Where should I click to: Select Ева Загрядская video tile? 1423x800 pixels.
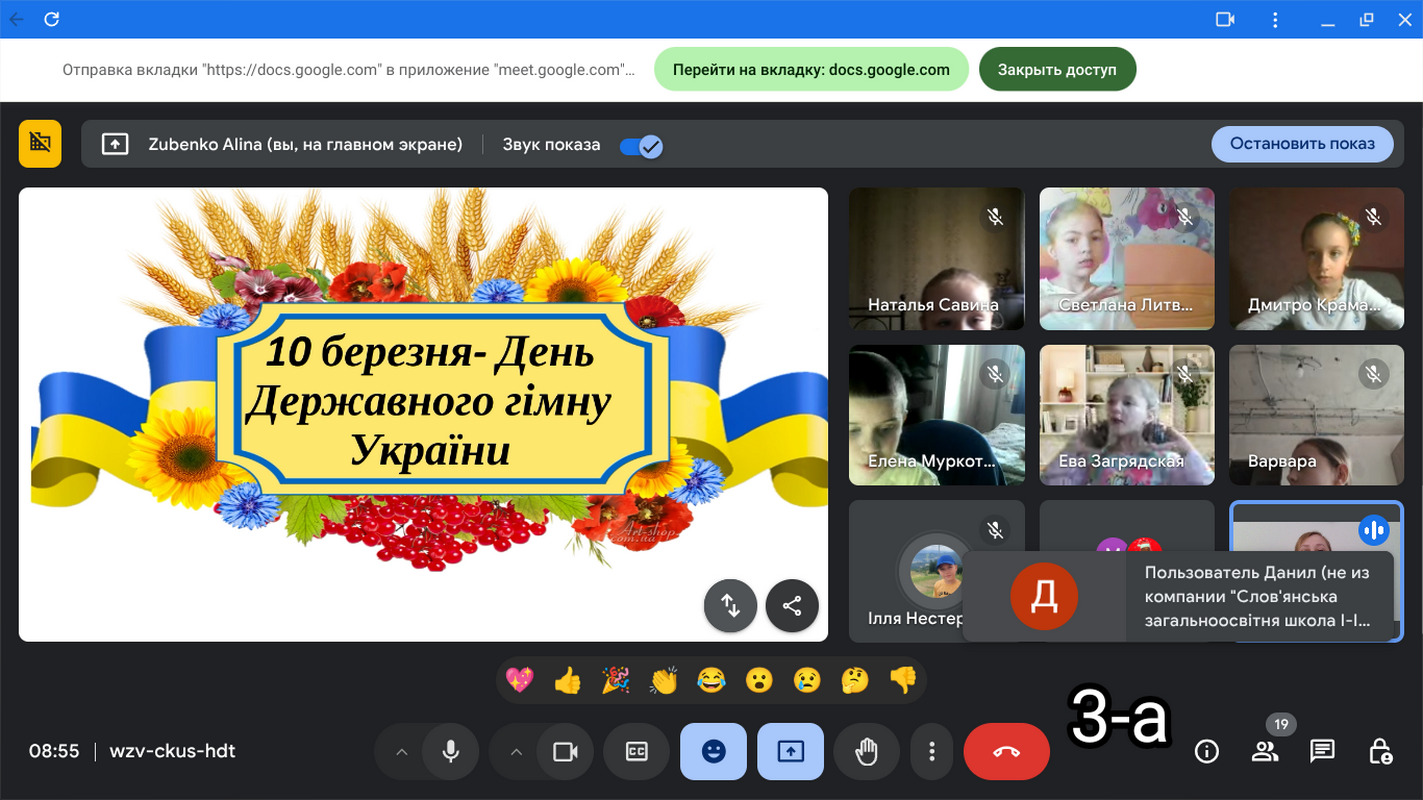pyautogui.click(x=1127, y=415)
